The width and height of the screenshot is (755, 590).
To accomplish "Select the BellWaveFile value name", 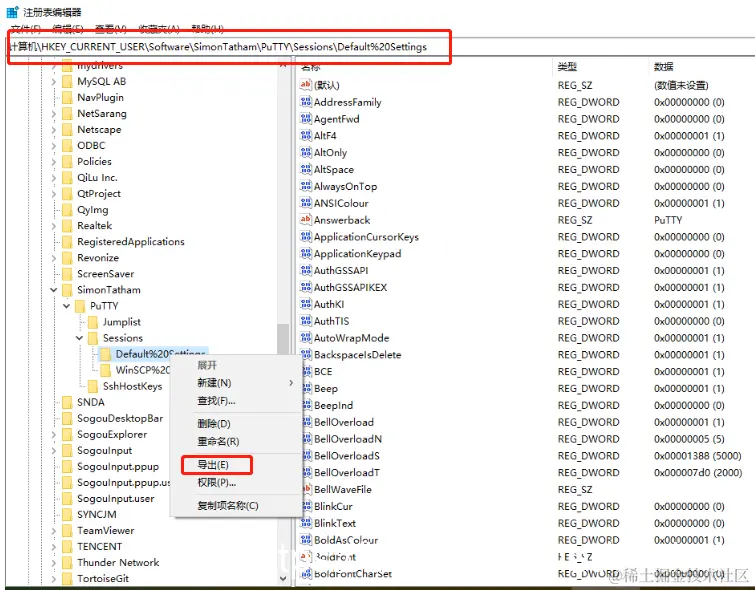I will tap(342, 489).
